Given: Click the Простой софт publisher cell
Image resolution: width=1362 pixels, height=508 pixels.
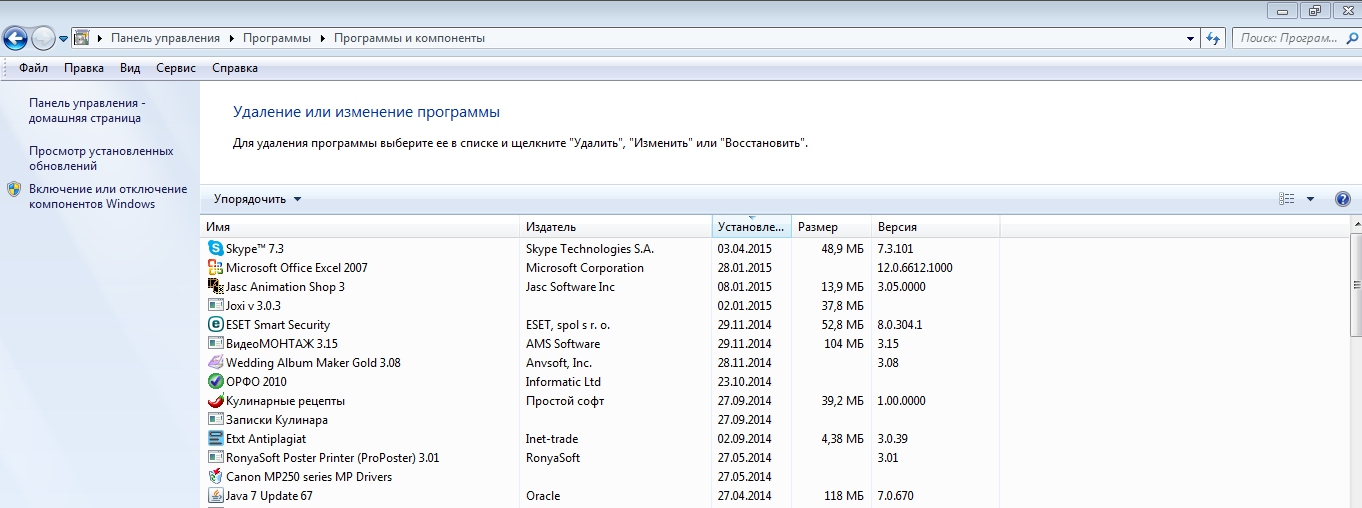Looking at the screenshot, I should (x=565, y=400).
